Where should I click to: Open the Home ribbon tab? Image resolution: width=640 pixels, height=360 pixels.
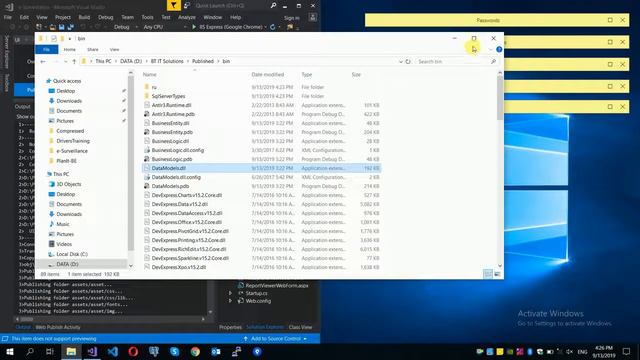tap(69, 49)
